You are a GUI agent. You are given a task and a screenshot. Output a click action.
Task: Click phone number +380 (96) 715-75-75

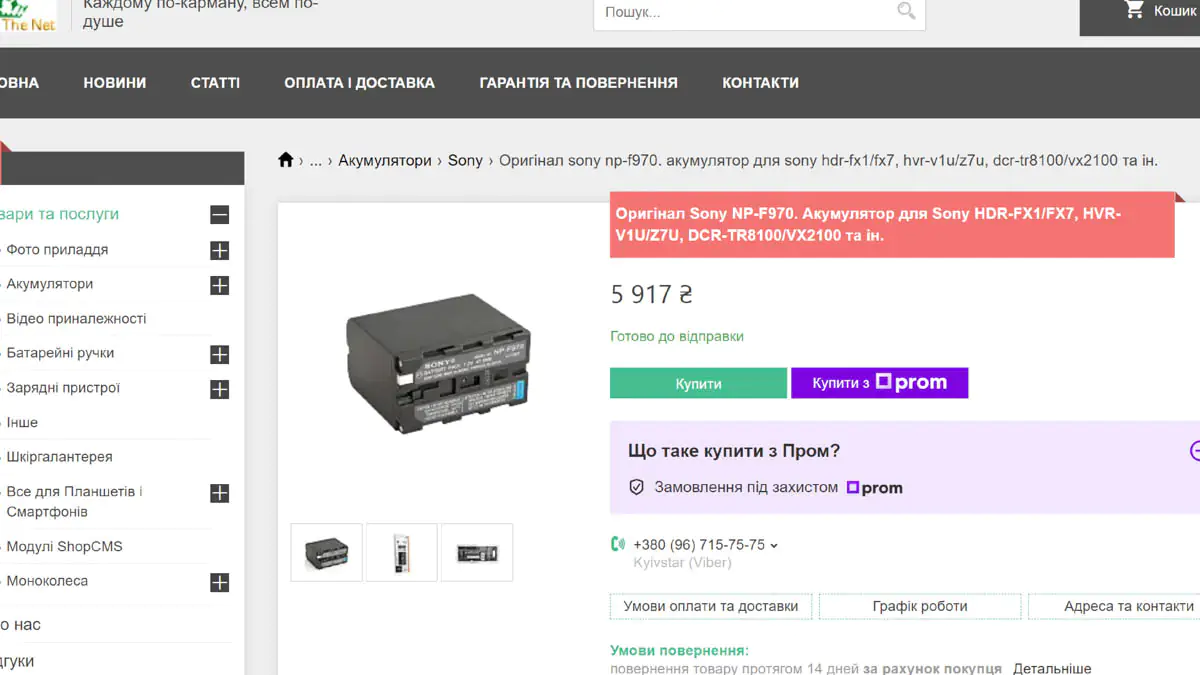[x=699, y=545]
